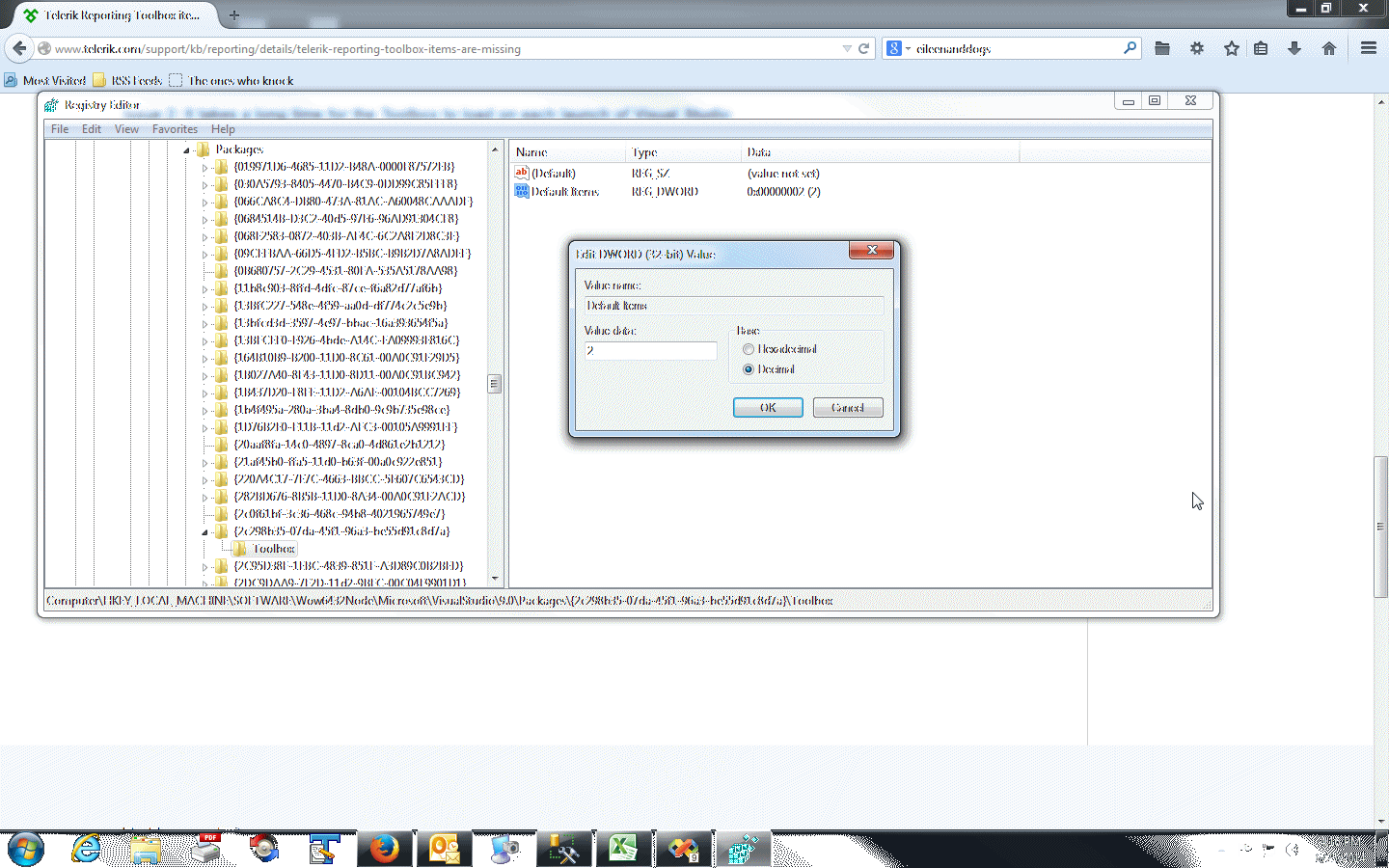Go back one page in Firefox
The height and width of the screenshot is (868, 1389).
tap(19, 48)
